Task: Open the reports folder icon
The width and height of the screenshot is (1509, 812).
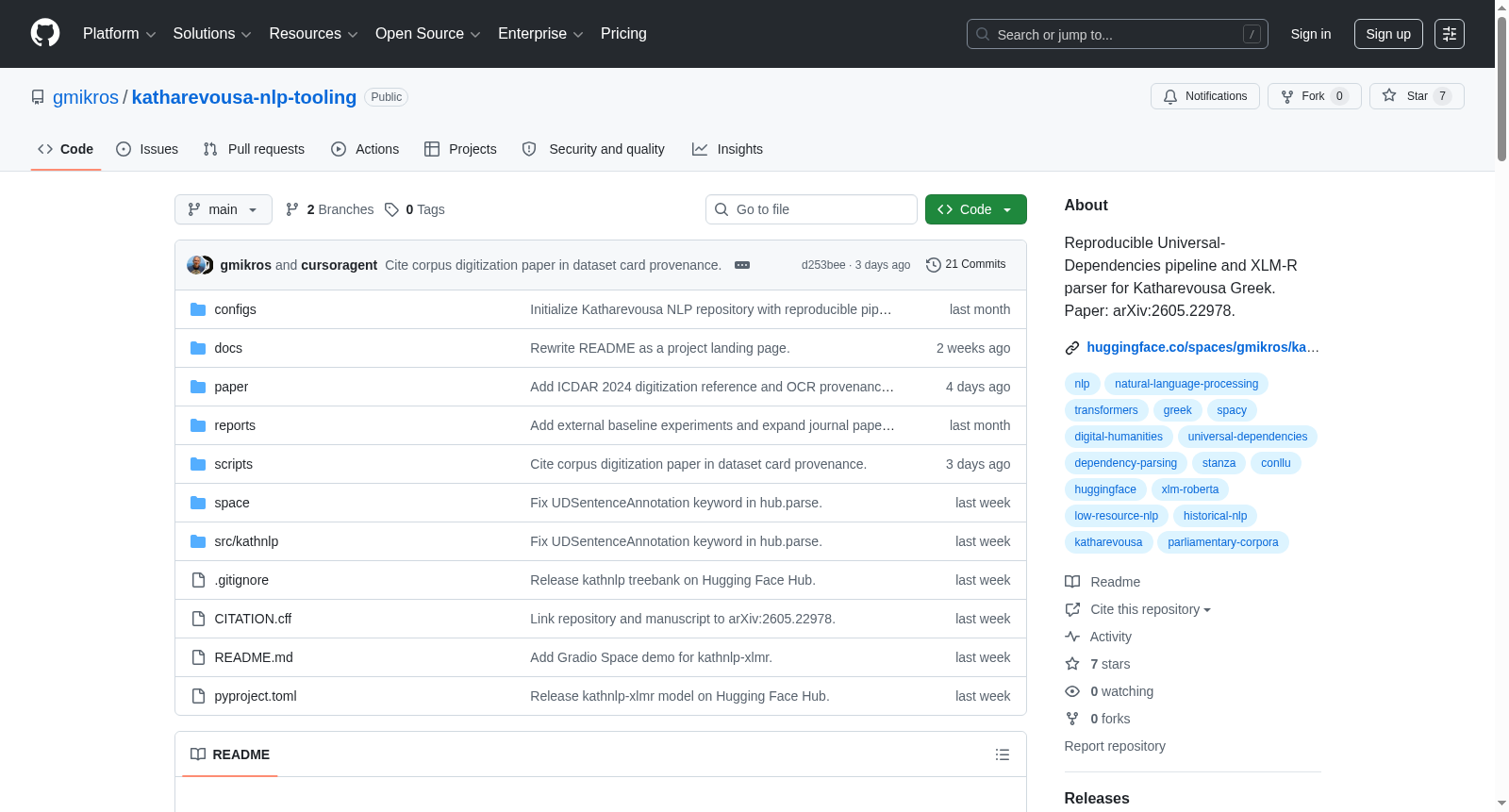Action: (x=198, y=425)
